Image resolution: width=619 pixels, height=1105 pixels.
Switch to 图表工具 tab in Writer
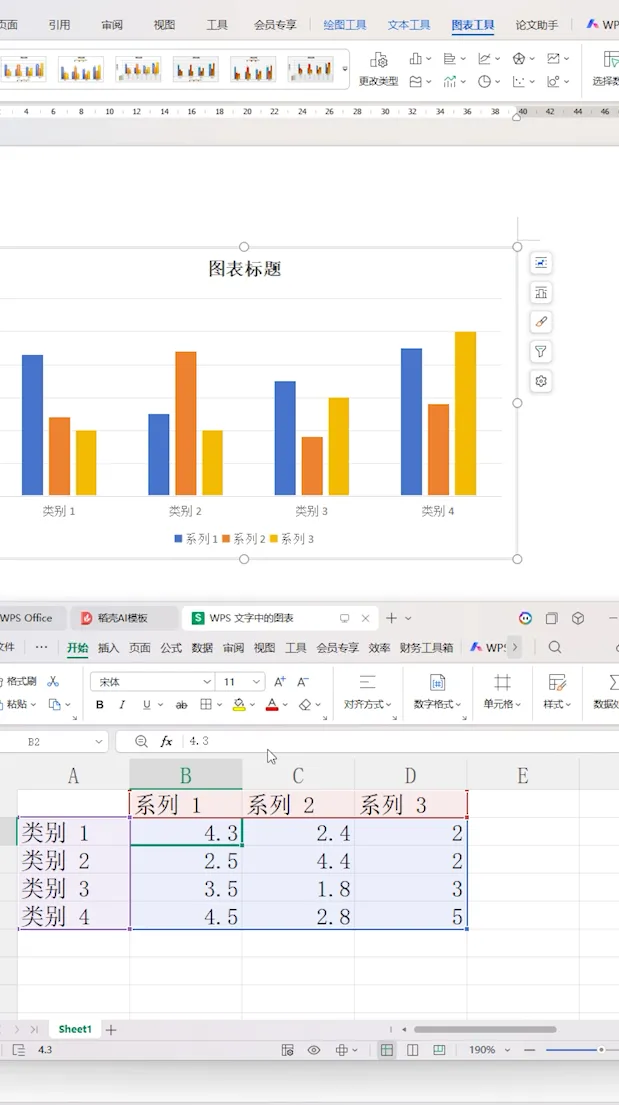(473, 25)
